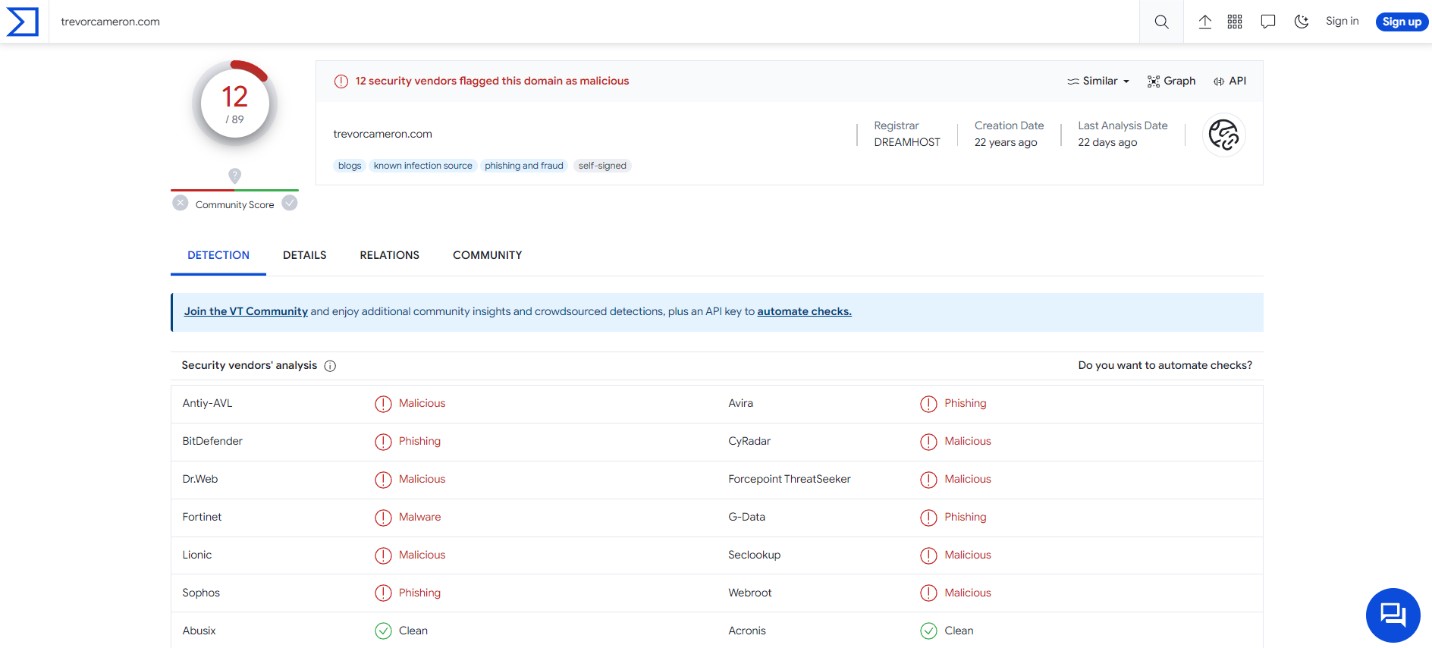Click the VirusTotal logo icon
1432x648 pixels.
pyautogui.click(x=22, y=22)
